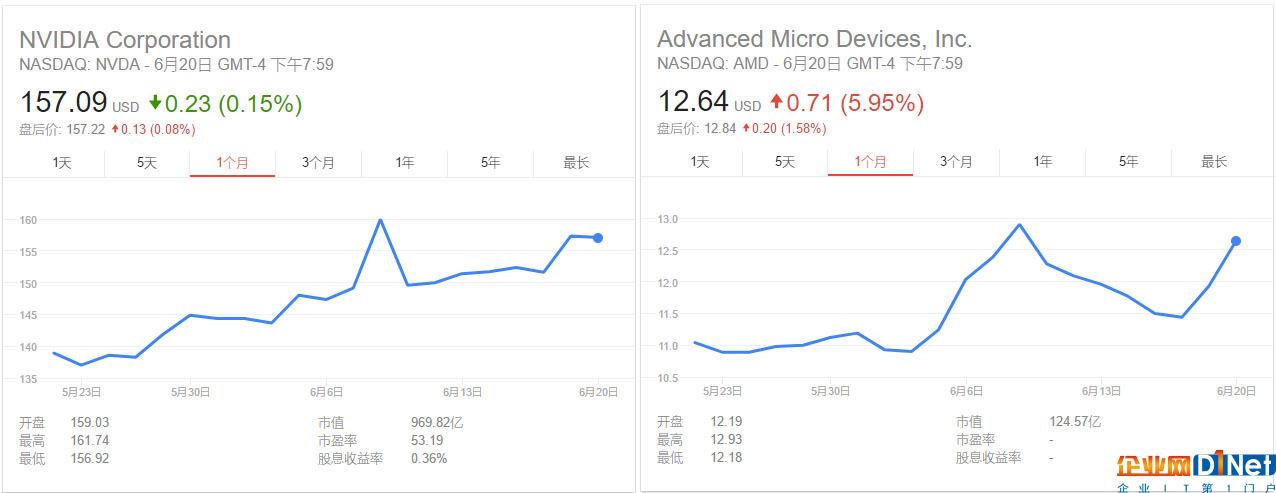Select the 1个月 tab on AMD card
Image resolution: width=1276 pixels, height=493 pixels.
(x=871, y=162)
